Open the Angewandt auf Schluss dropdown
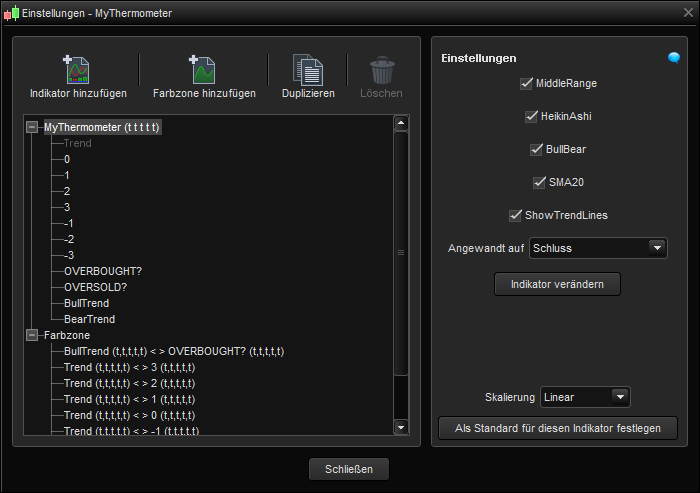700x493 pixels. click(598, 248)
